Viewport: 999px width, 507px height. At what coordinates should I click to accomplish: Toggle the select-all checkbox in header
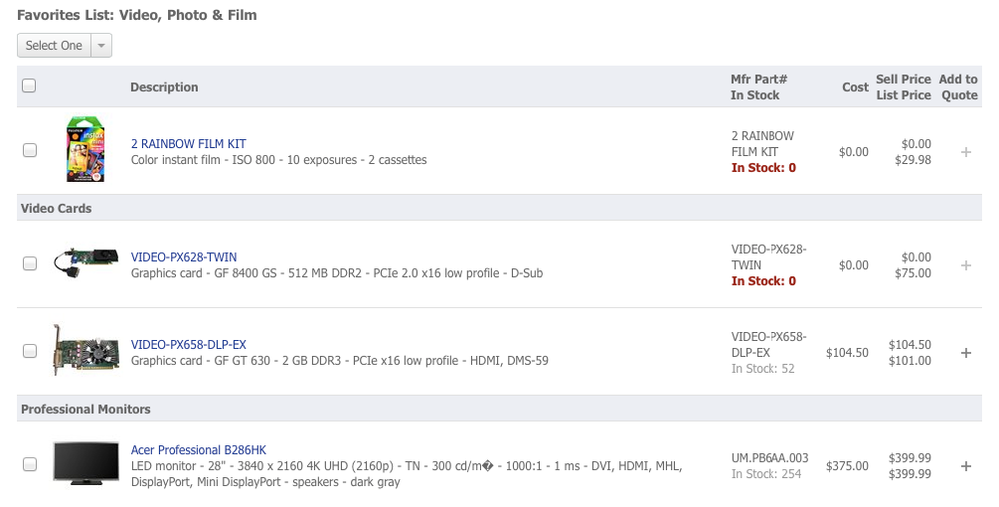tap(29, 86)
